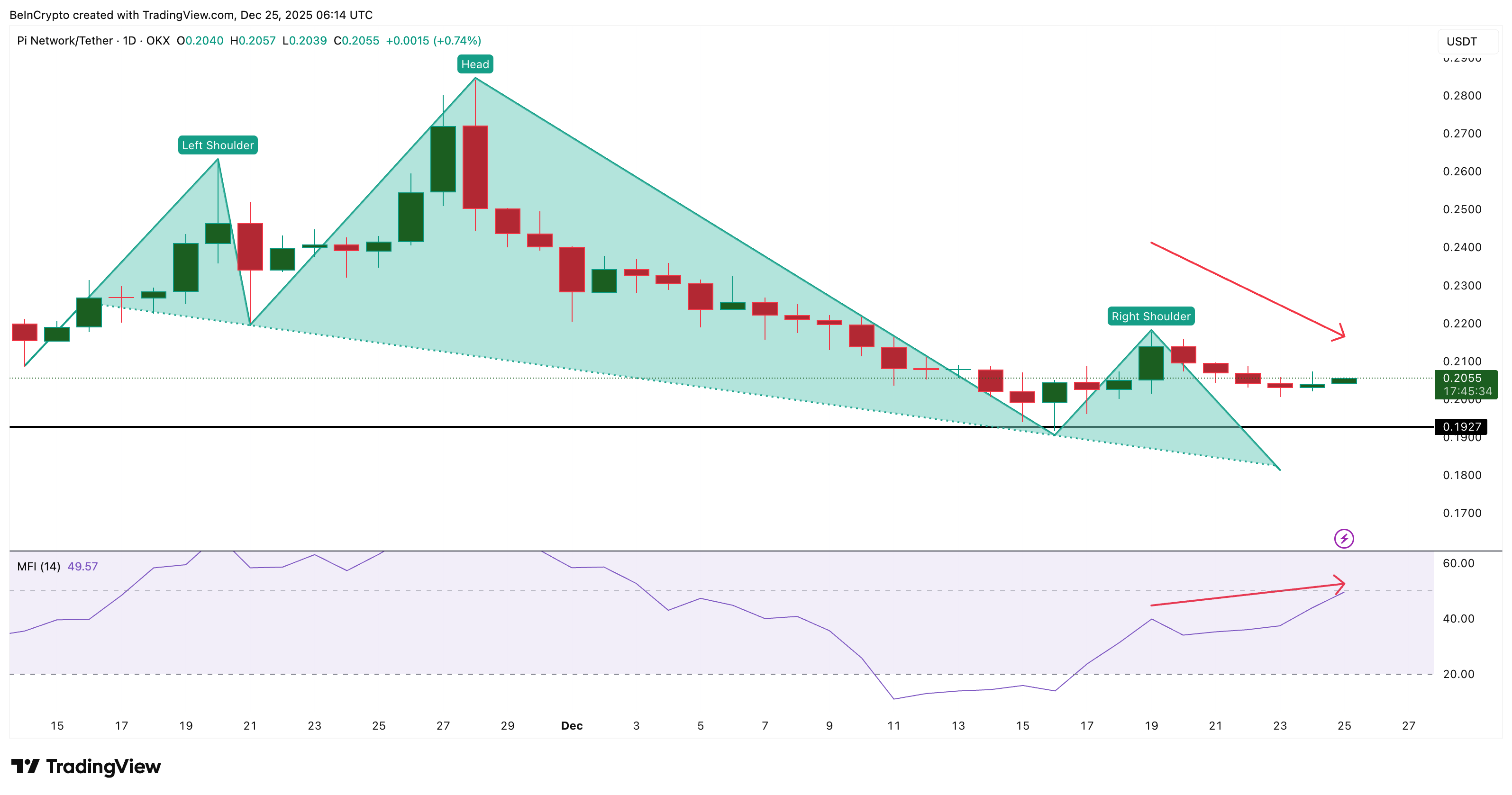Click the Left Shoulder pattern label

coord(217,145)
